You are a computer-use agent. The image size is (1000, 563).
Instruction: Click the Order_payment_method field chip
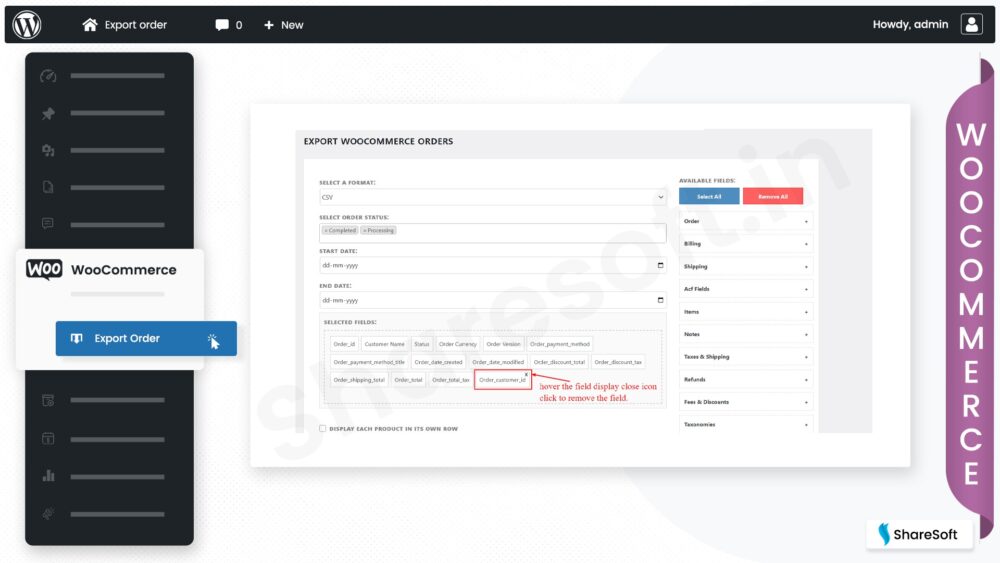tap(560, 344)
